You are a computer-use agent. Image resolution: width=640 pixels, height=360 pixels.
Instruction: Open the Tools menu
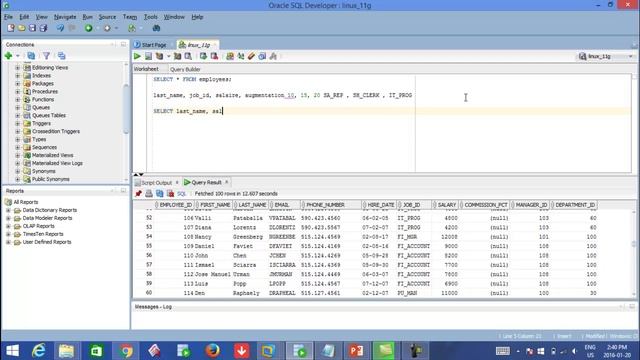(151, 17)
